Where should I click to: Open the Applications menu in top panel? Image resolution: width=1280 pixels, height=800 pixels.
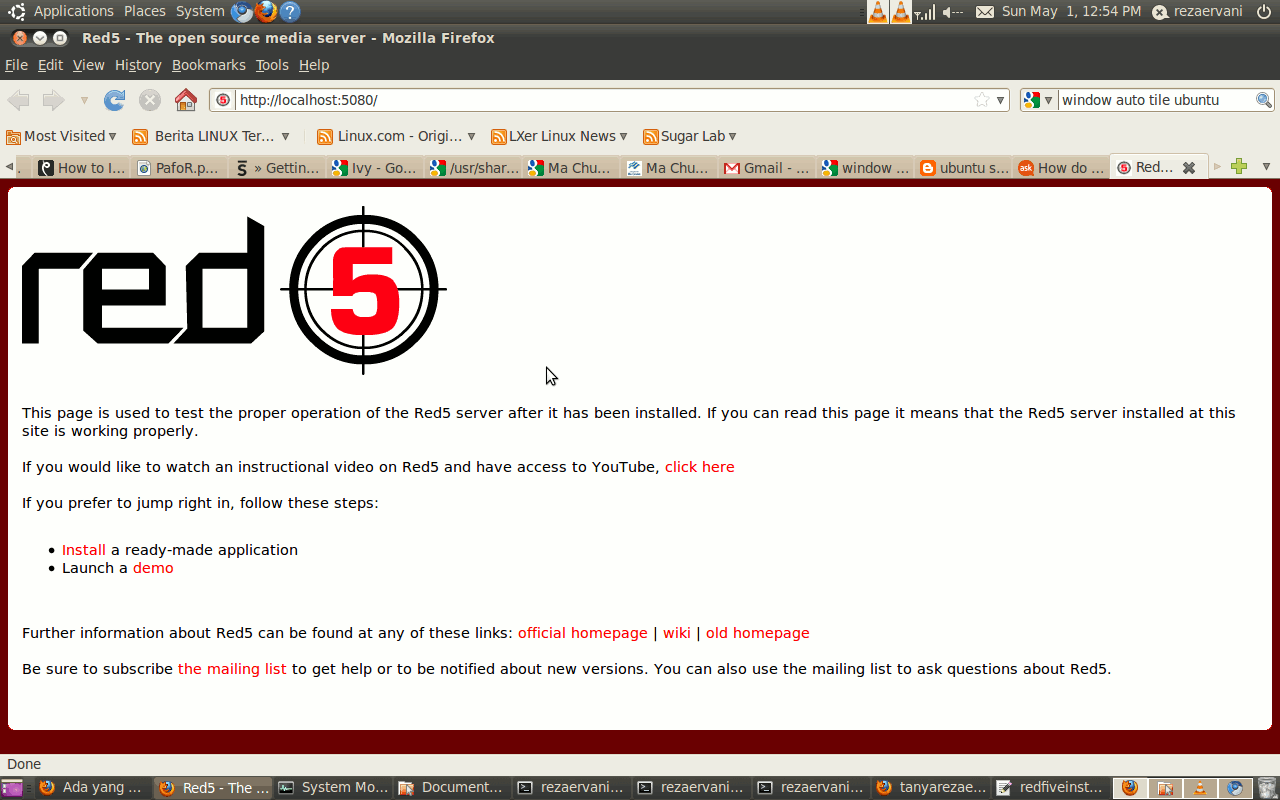click(x=74, y=11)
